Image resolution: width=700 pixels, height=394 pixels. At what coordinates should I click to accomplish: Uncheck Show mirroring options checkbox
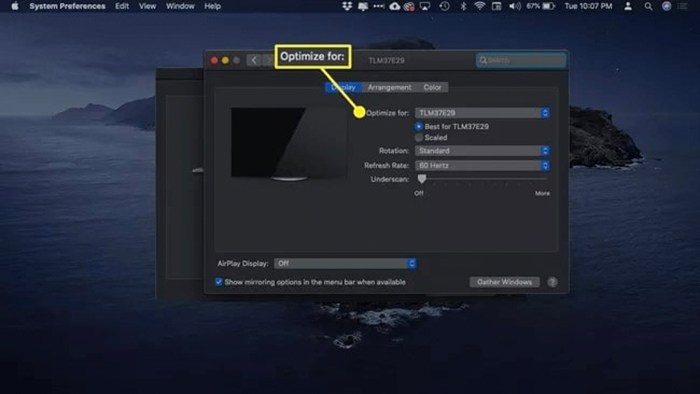(219, 282)
